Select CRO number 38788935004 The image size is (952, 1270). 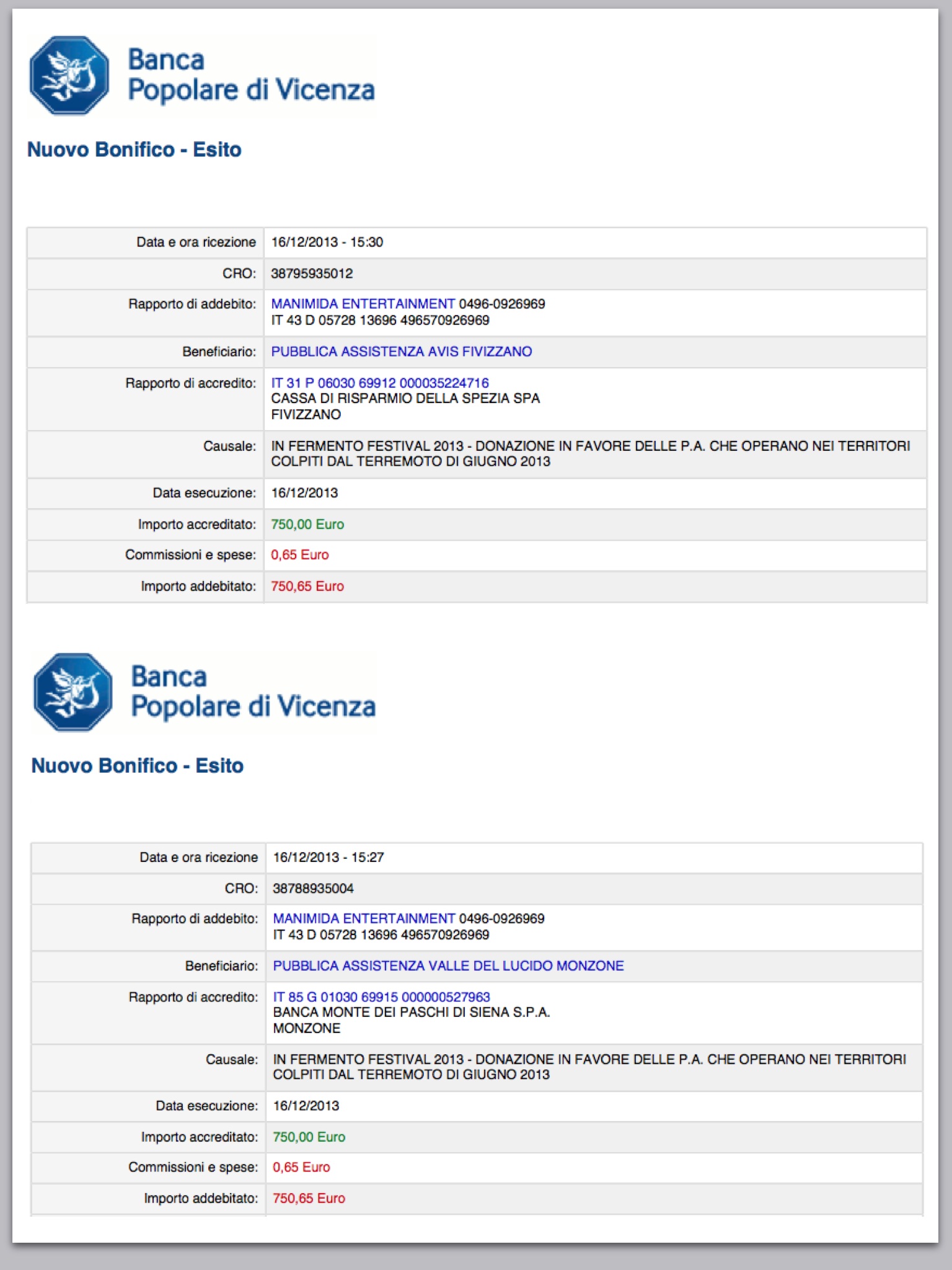point(313,889)
